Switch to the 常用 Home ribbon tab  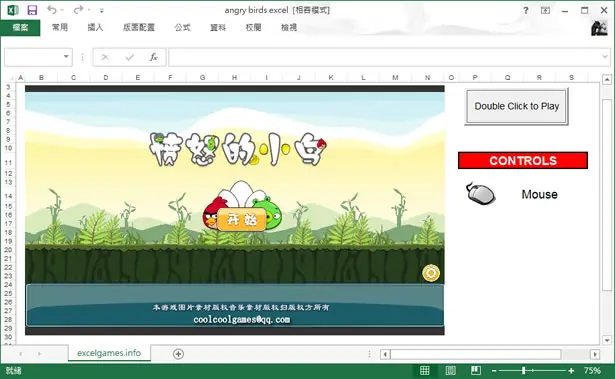tap(60, 27)
